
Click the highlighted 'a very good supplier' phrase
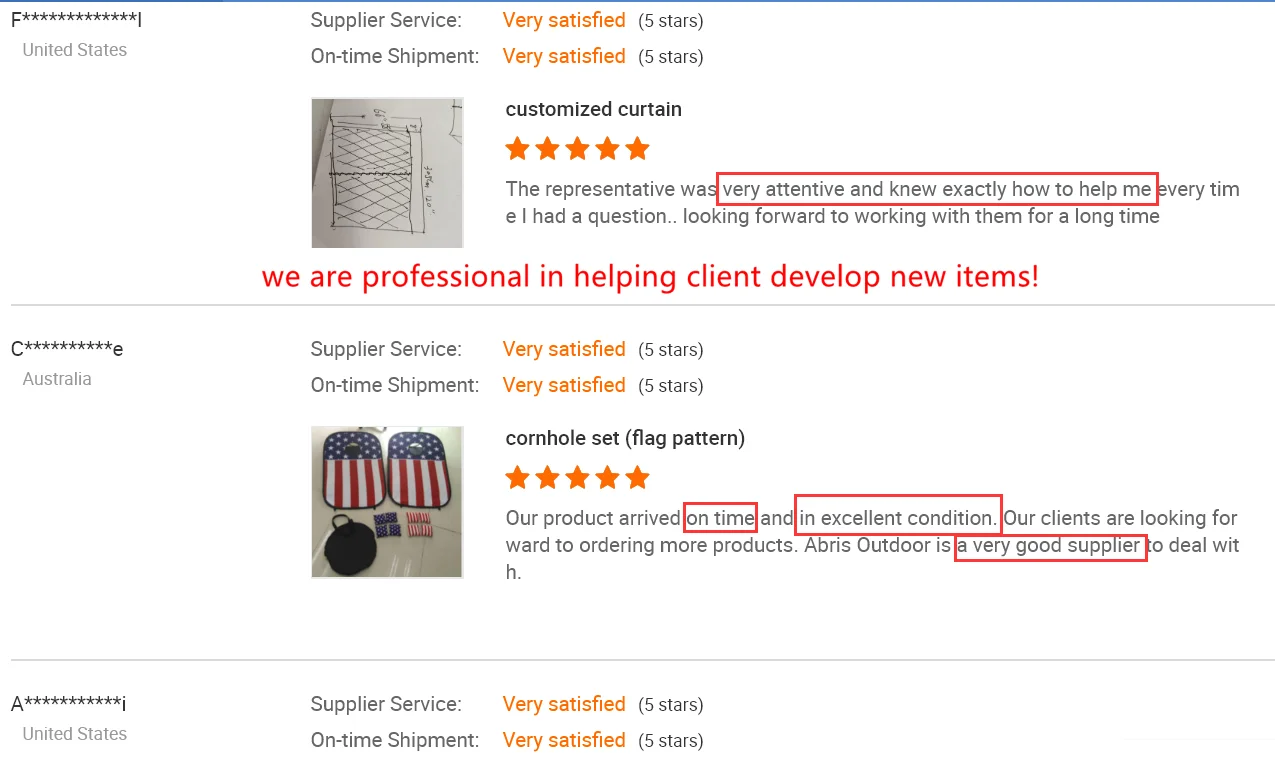[x=1050, y=546]
